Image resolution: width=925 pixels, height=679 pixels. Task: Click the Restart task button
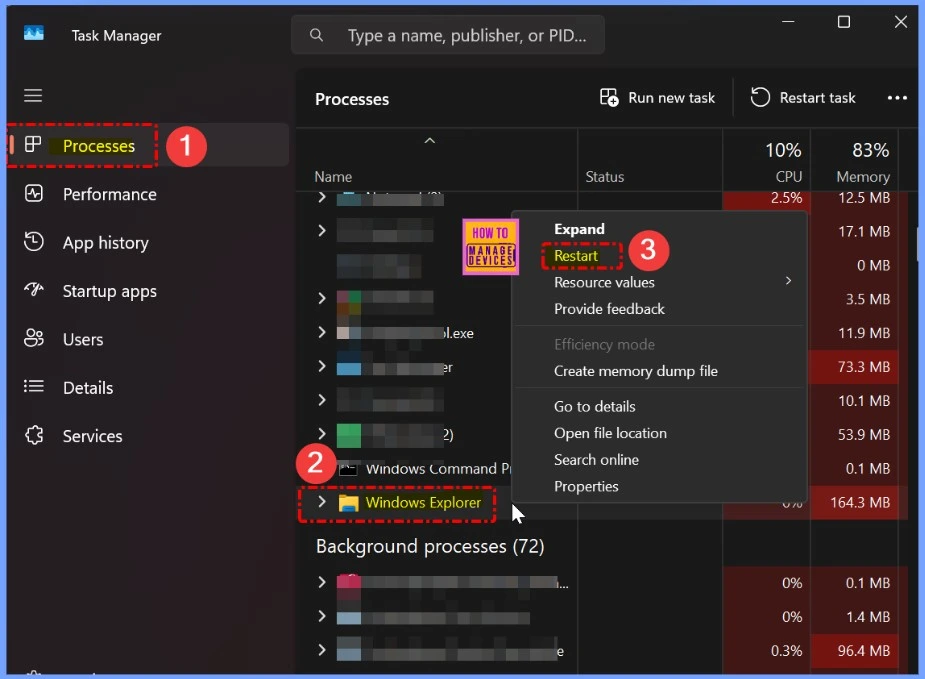(803, 97)
